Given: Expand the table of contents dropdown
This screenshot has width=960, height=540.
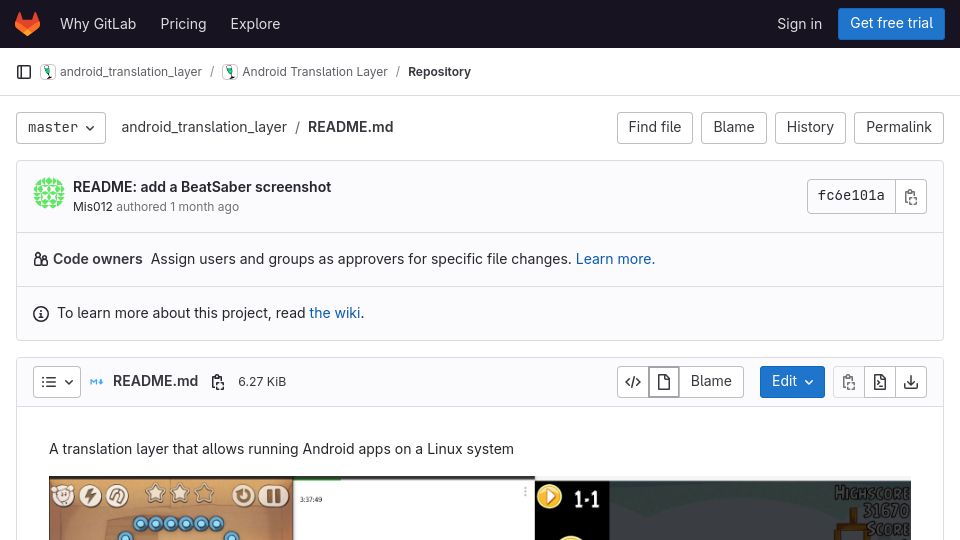Looking at the screenshot, I should click(57, 382).
